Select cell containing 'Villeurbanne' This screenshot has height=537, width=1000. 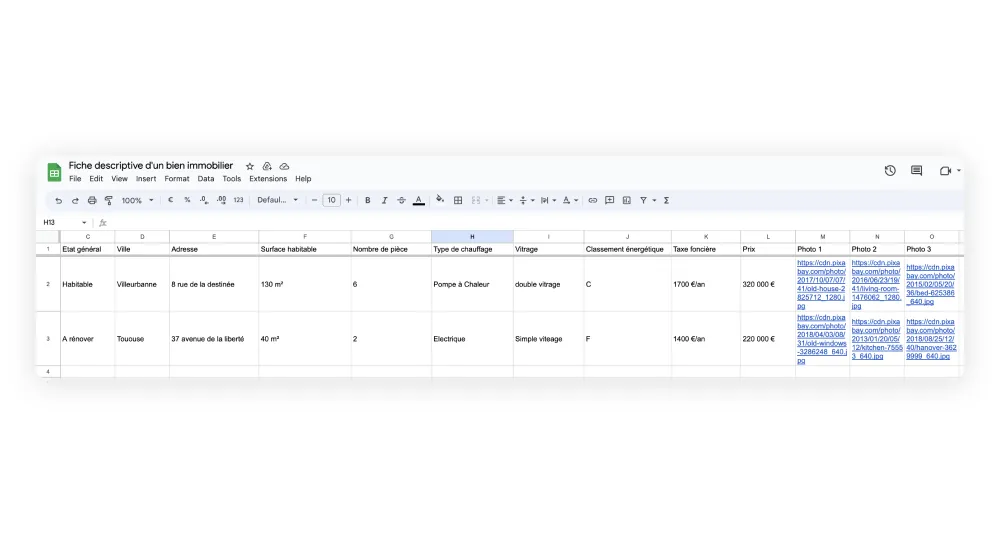142,284
